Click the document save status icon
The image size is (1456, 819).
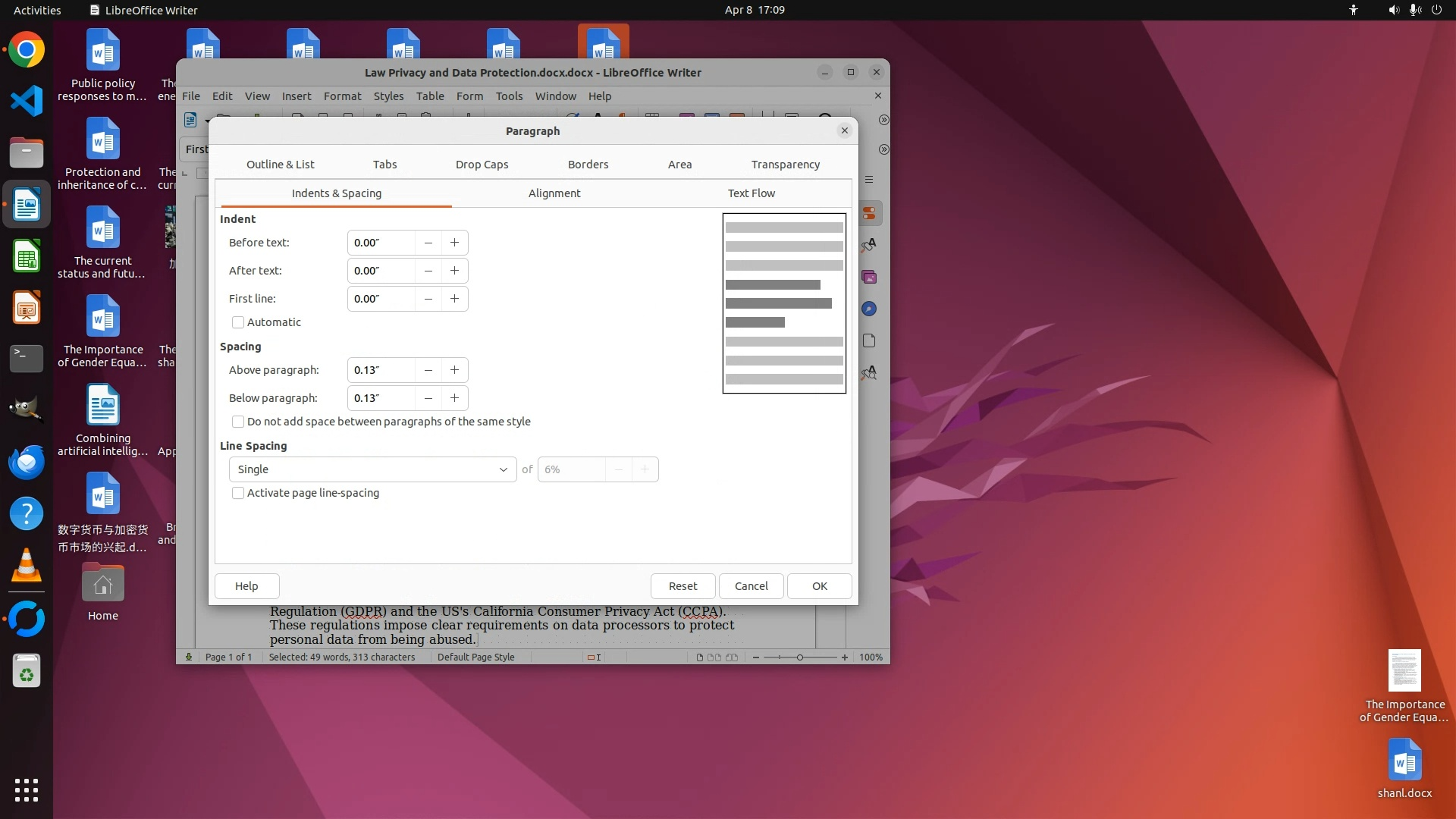pyautogui.click(x=189, y=657)
